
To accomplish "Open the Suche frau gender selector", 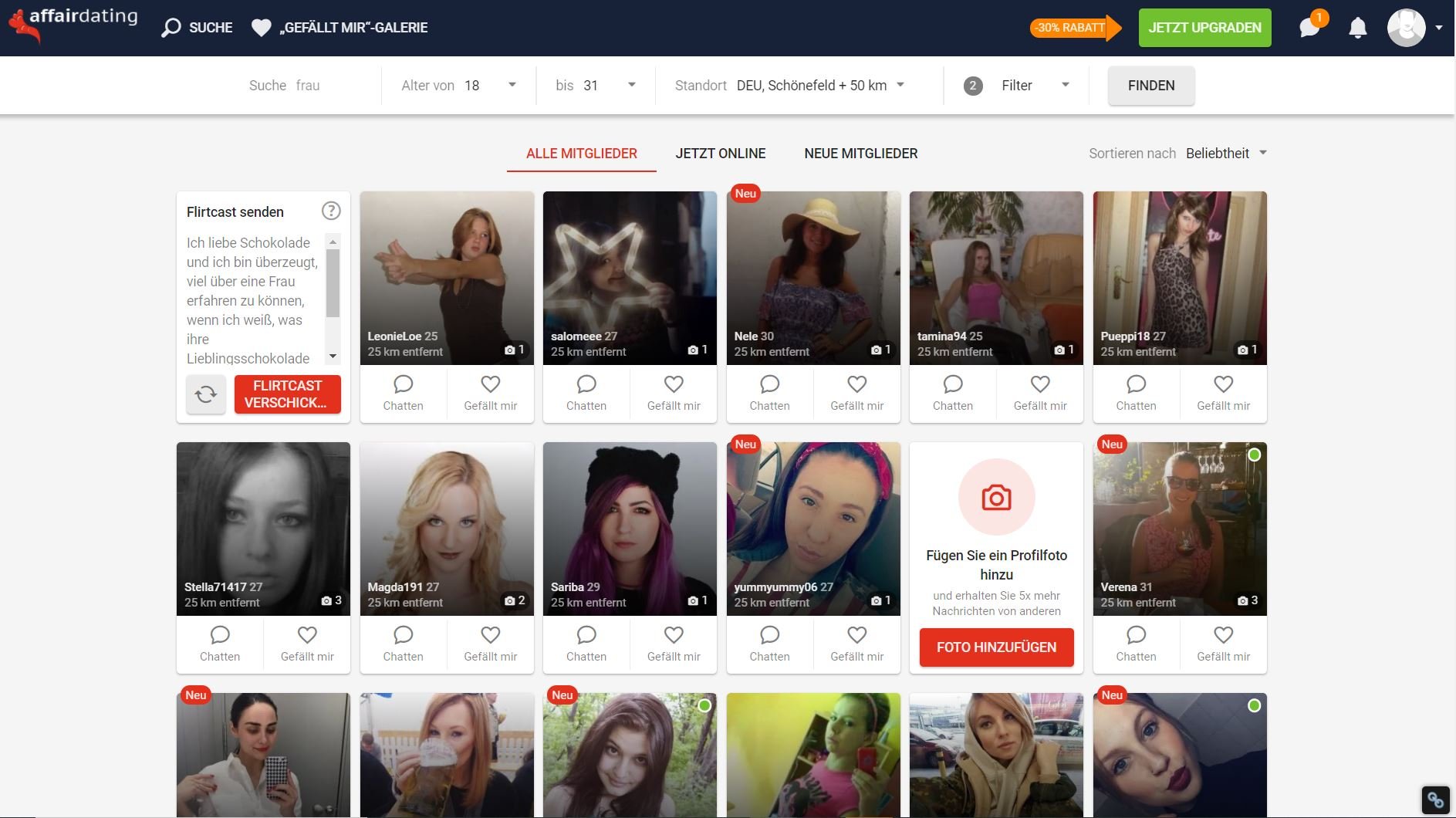I will 284,86.
